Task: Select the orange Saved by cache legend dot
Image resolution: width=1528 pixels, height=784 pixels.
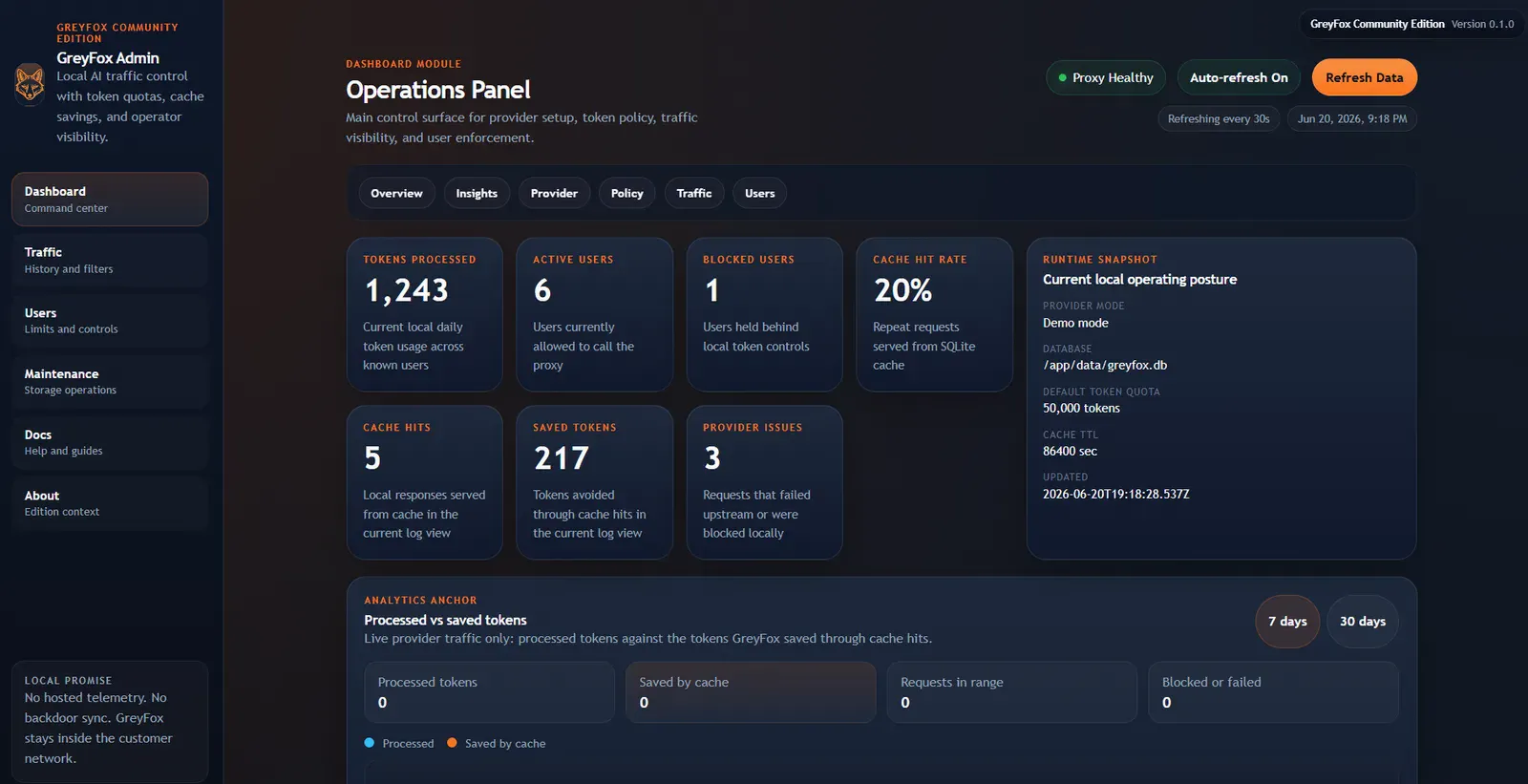Action: coord(452,743)
